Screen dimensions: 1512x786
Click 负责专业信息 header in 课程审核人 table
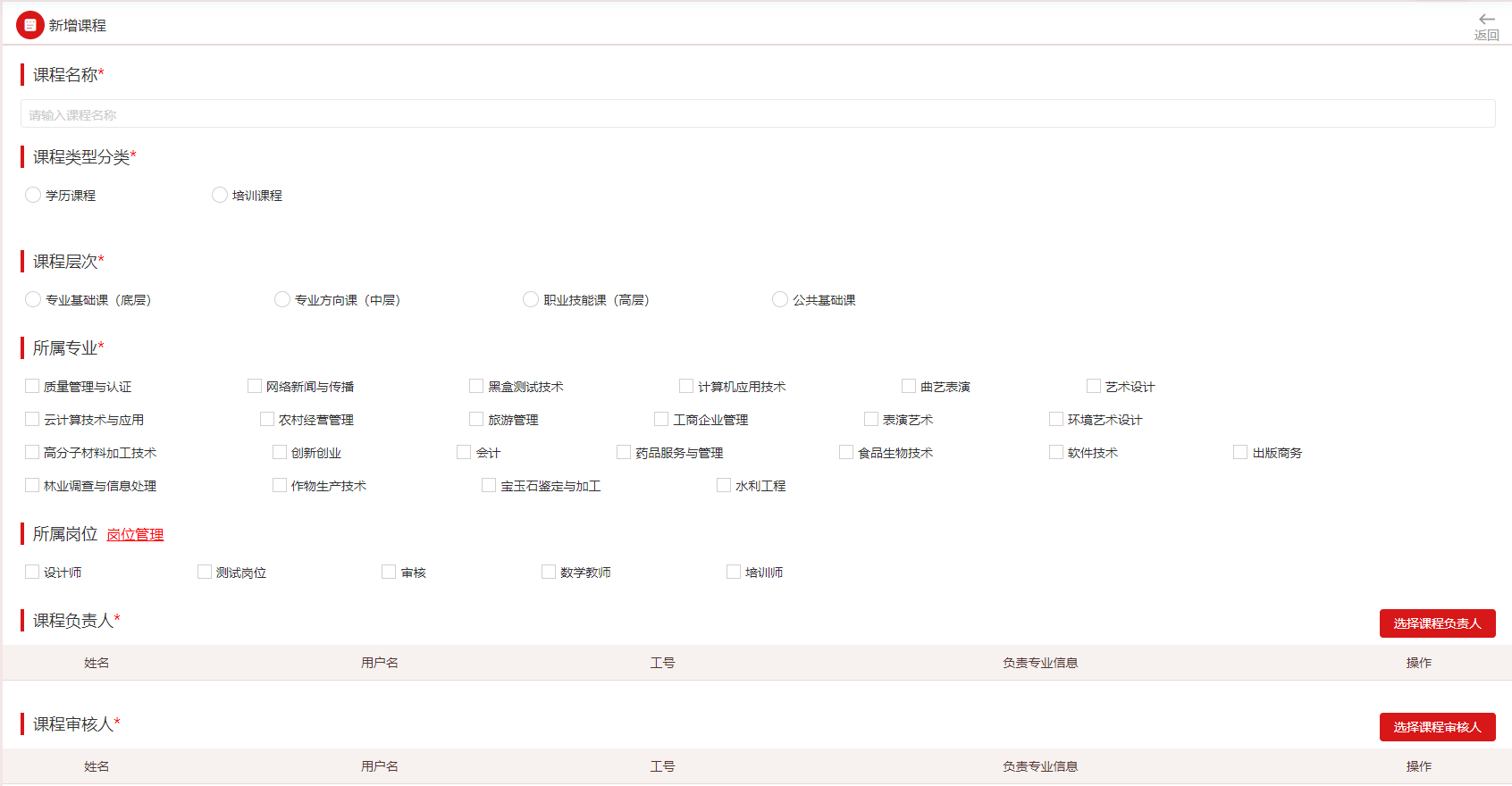pos(1040,766)
